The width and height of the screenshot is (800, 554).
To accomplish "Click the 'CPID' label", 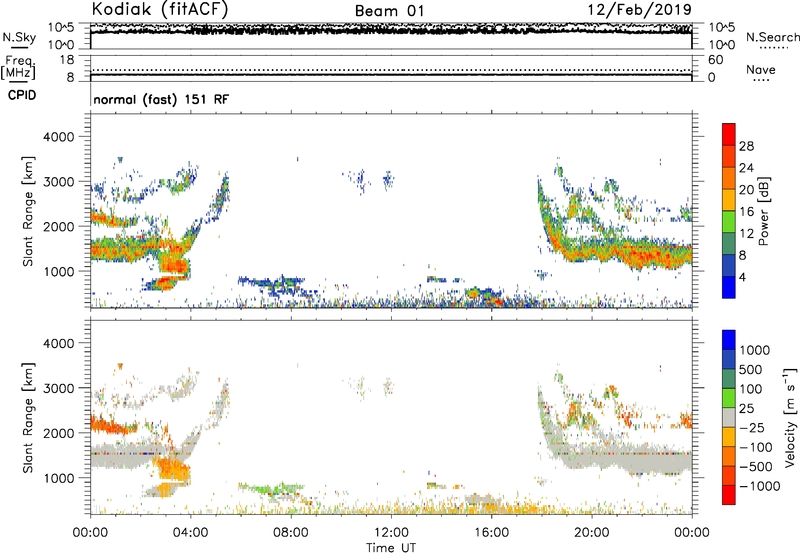I will click(22, 95).
